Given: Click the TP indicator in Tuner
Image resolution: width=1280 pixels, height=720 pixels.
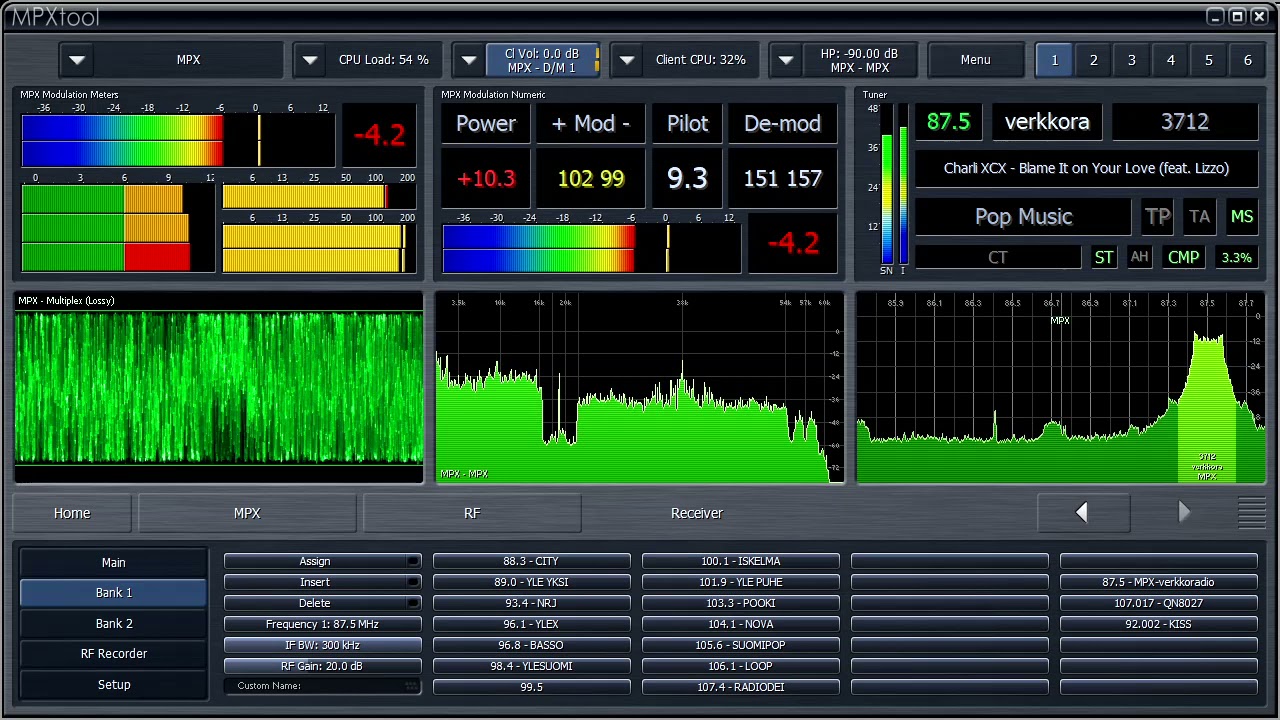Looking at the screenshot, I should (x=1158, y=217).
